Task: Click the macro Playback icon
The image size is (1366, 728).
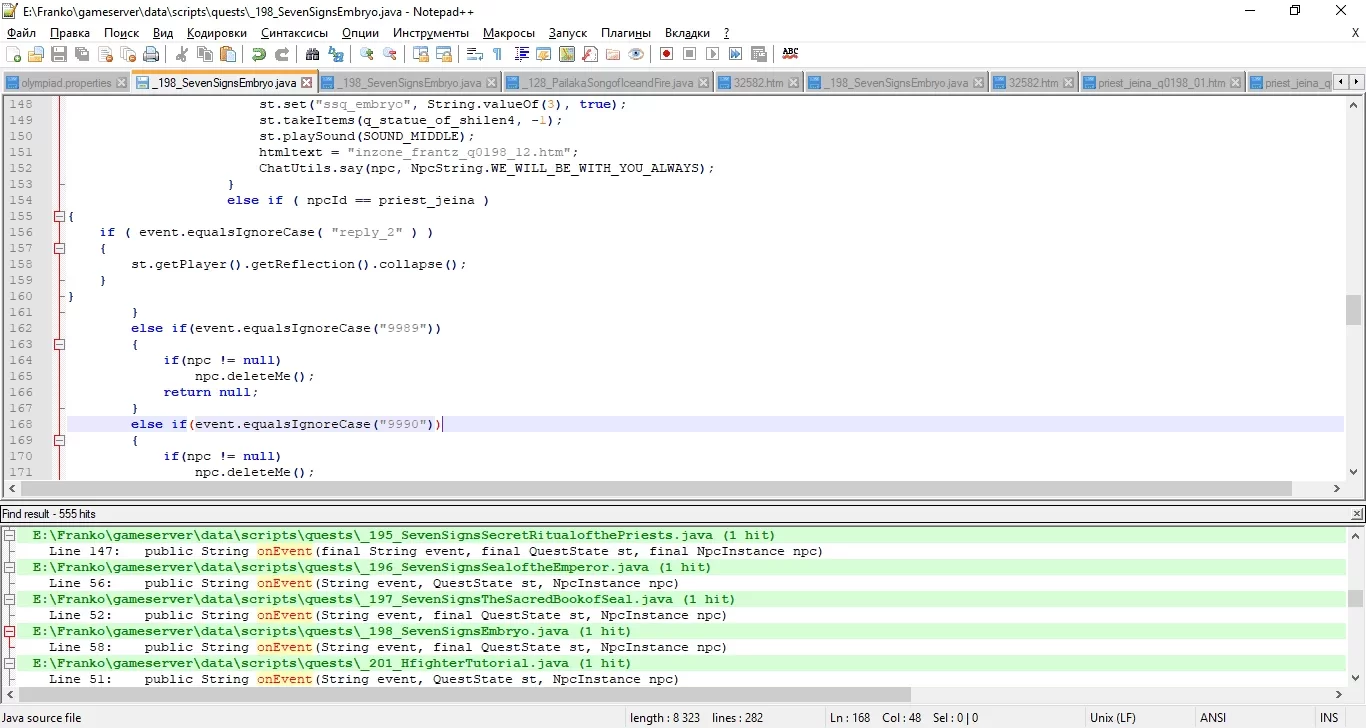Action: tap(713, 54)
